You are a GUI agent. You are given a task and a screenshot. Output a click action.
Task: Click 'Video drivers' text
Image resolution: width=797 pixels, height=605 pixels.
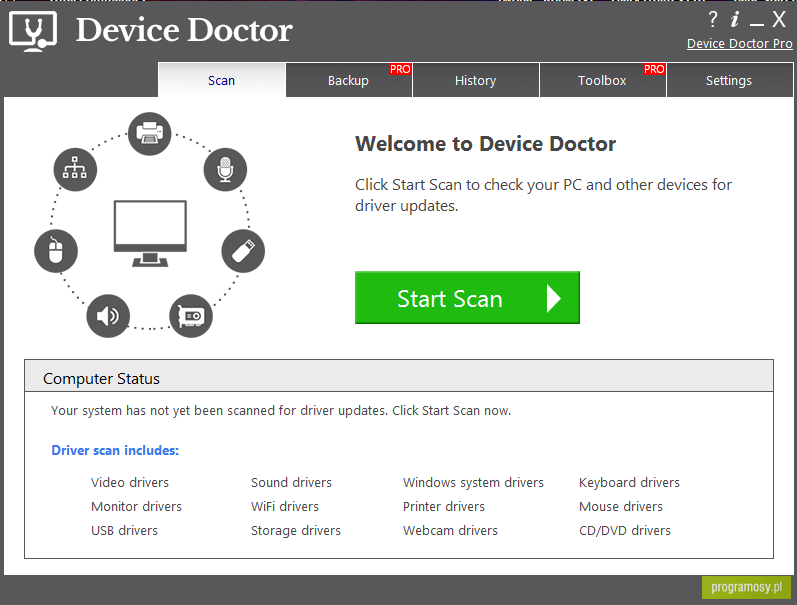coord(130,482)
